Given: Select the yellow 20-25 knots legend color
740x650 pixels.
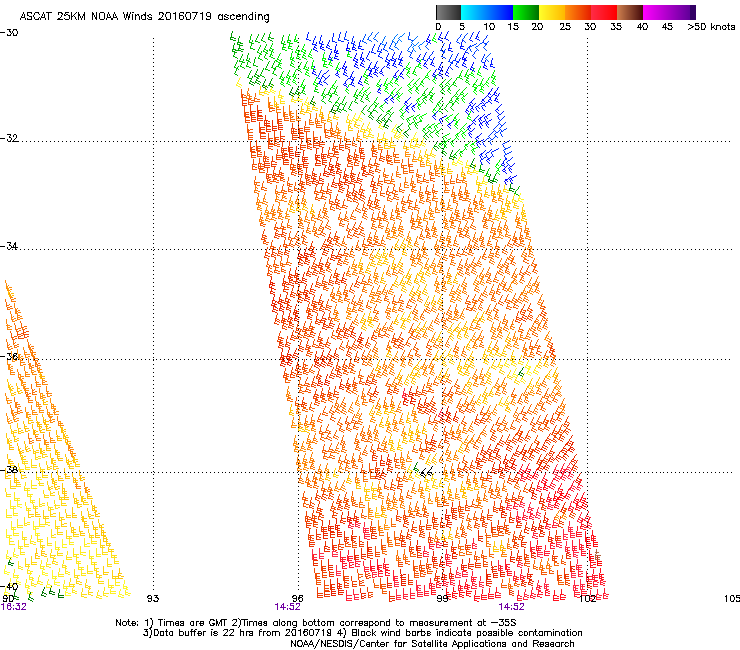Looking at the screenshot, I should pyautogui.click(x=552, y=12).
